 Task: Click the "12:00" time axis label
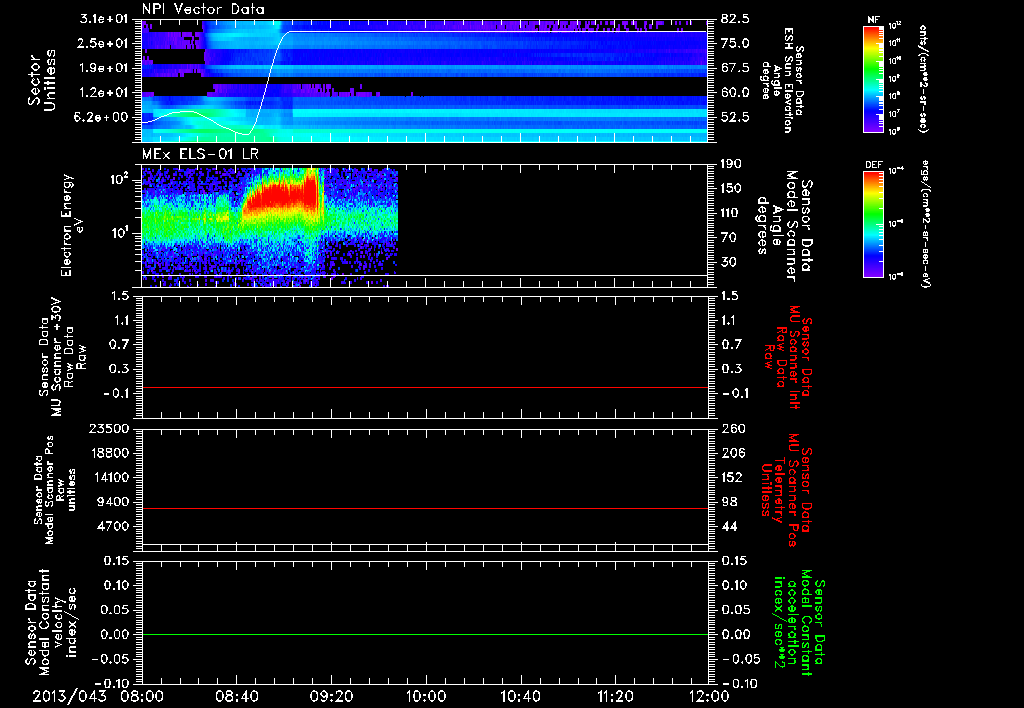(x=709, y=696)
